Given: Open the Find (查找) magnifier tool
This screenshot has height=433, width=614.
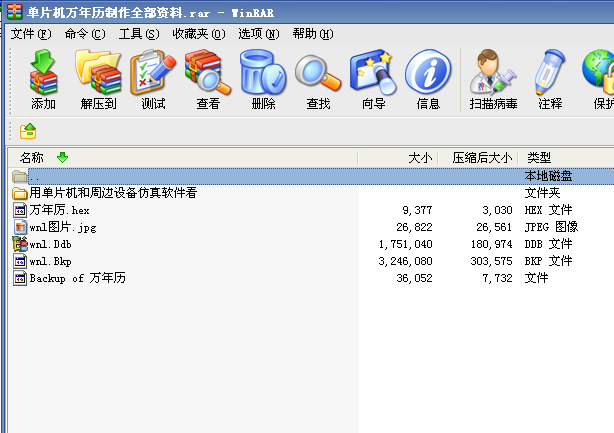Looking at the screenshot, I should coord(318,74).
